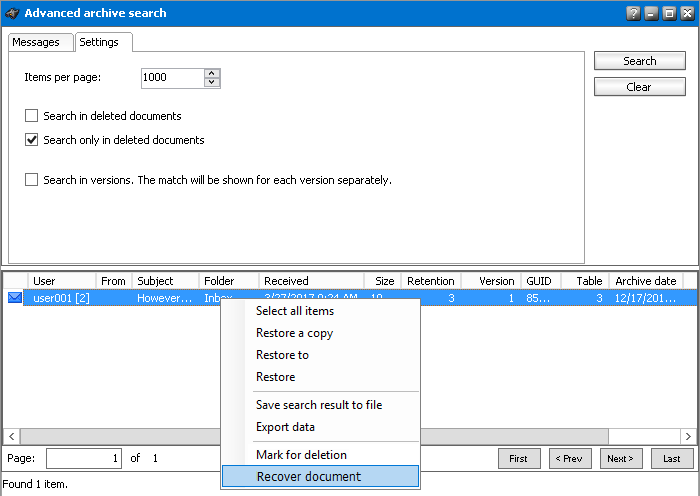Increase the Items per page value with the up arrow
700x496 pixels.
[212, 74]
